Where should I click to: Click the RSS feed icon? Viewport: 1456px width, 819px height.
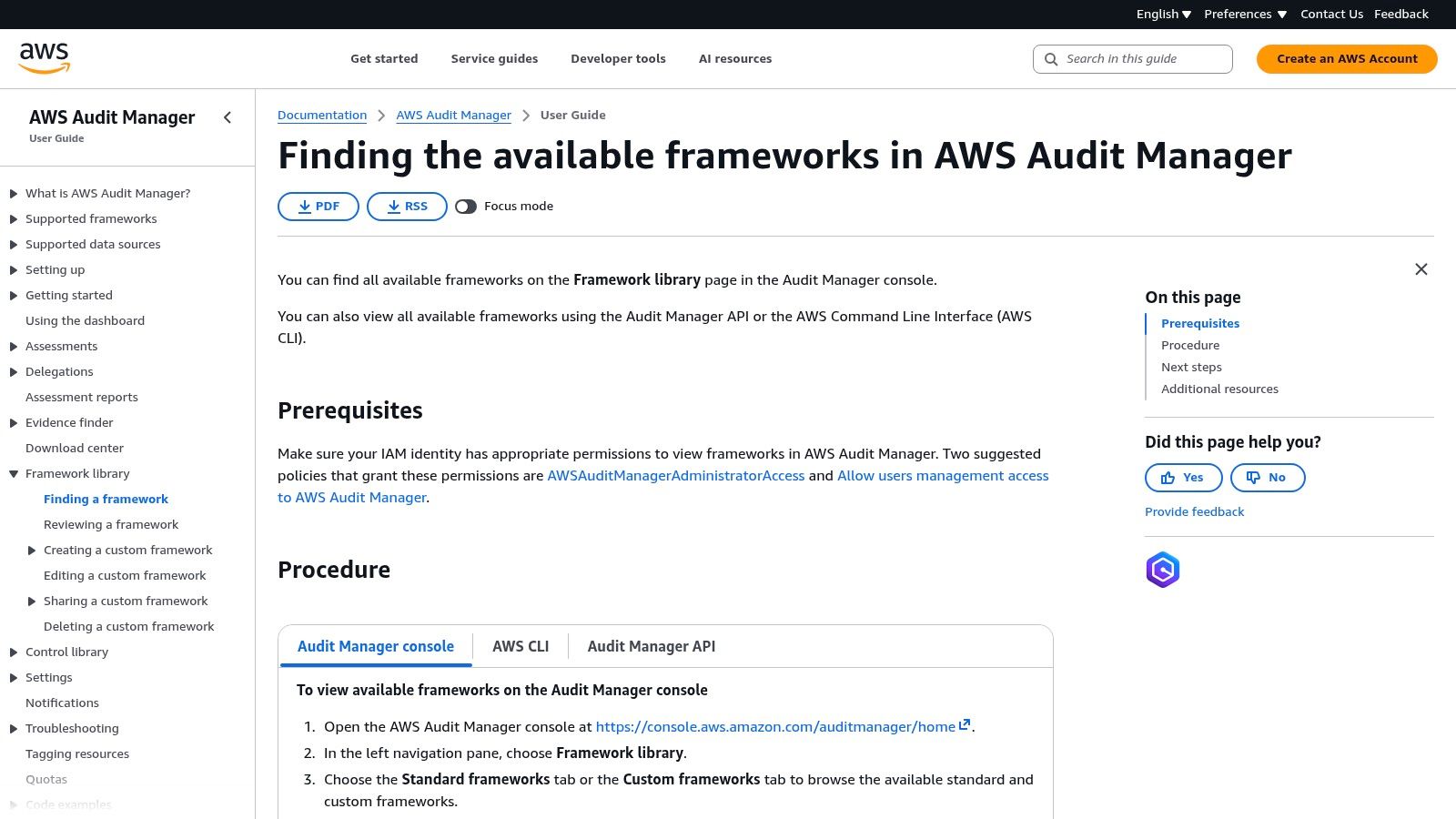(x=394, y=207)
